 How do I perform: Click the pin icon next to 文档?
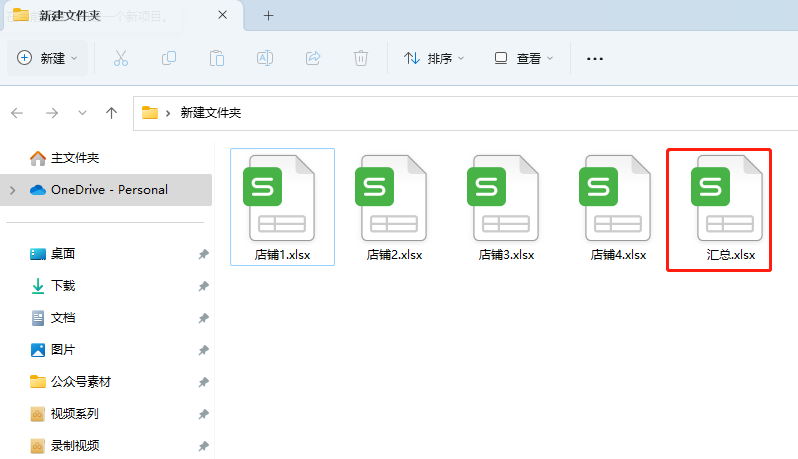[204, 318]
